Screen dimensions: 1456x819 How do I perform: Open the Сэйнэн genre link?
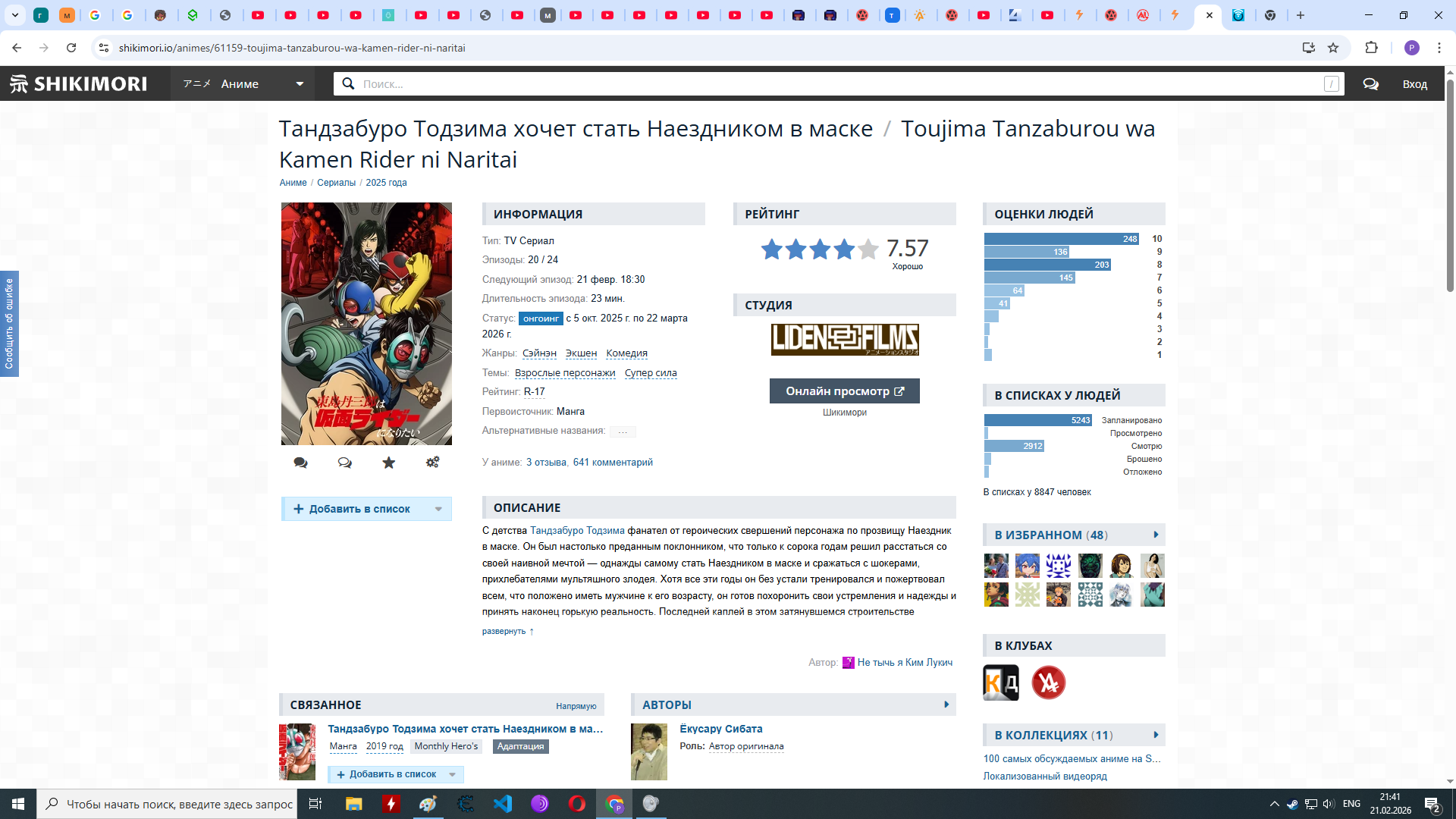point(539,353)
